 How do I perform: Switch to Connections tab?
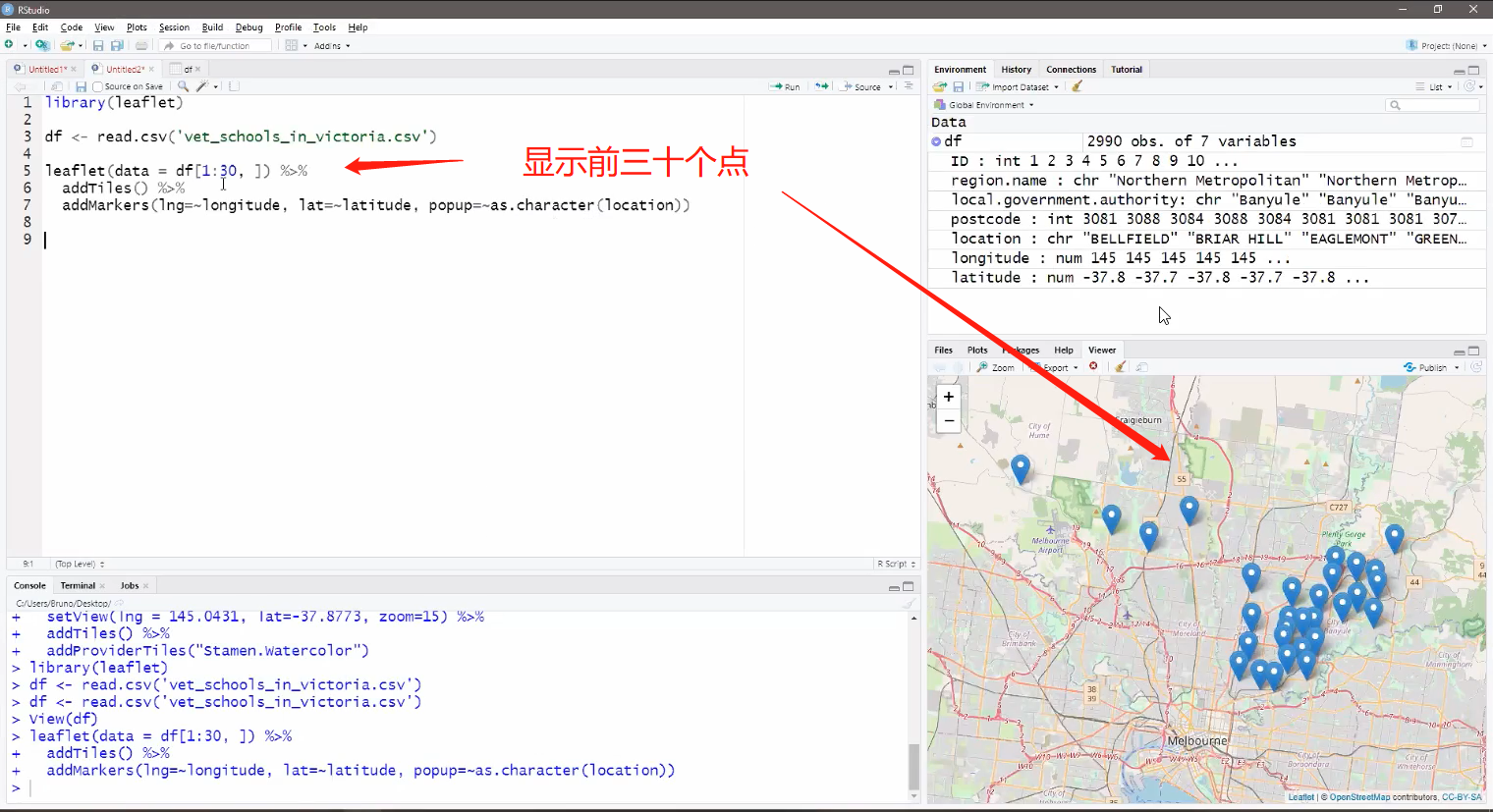coord(1071,70)
